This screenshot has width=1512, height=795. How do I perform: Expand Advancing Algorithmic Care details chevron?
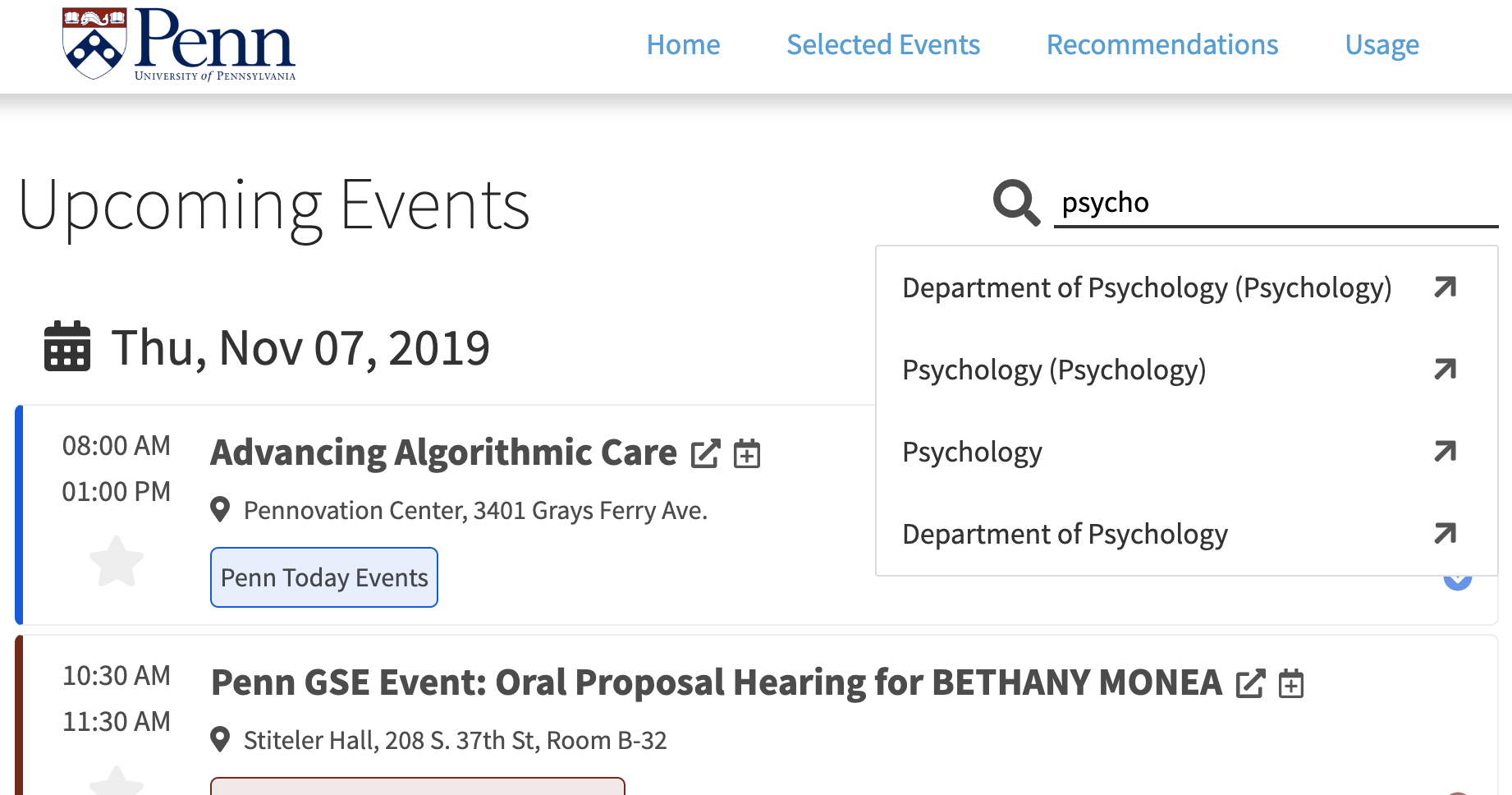(1458, 581)
